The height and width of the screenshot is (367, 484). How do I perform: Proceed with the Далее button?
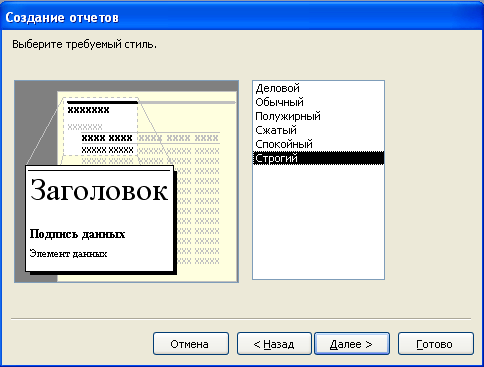[352, 344]
